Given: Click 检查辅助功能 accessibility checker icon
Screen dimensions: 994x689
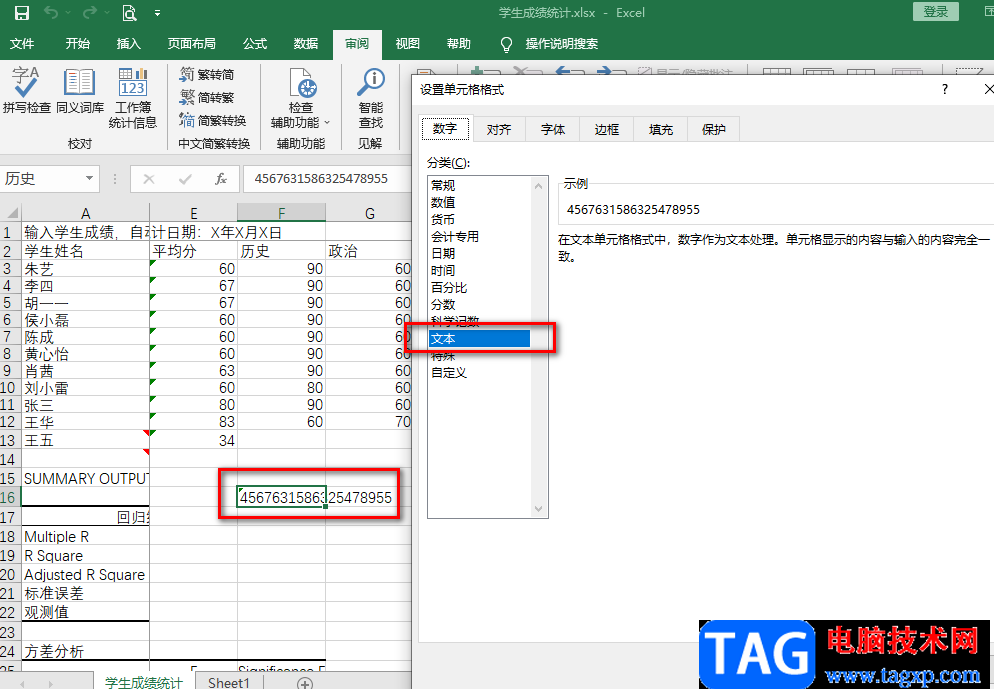Looking at the screenshot, I should (302, 83).
